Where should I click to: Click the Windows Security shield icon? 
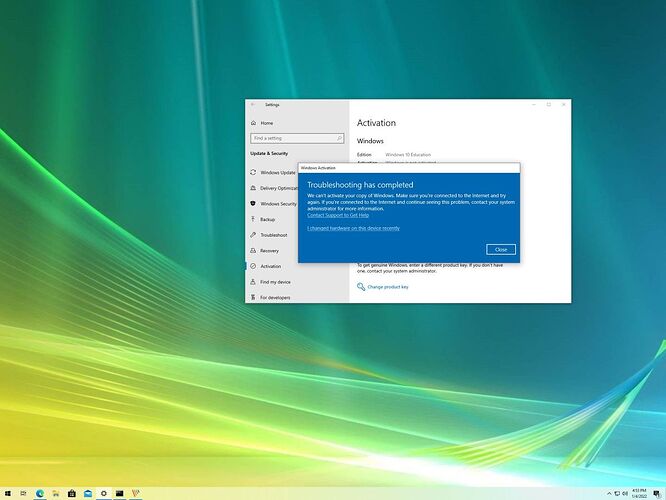click(253, 203)
